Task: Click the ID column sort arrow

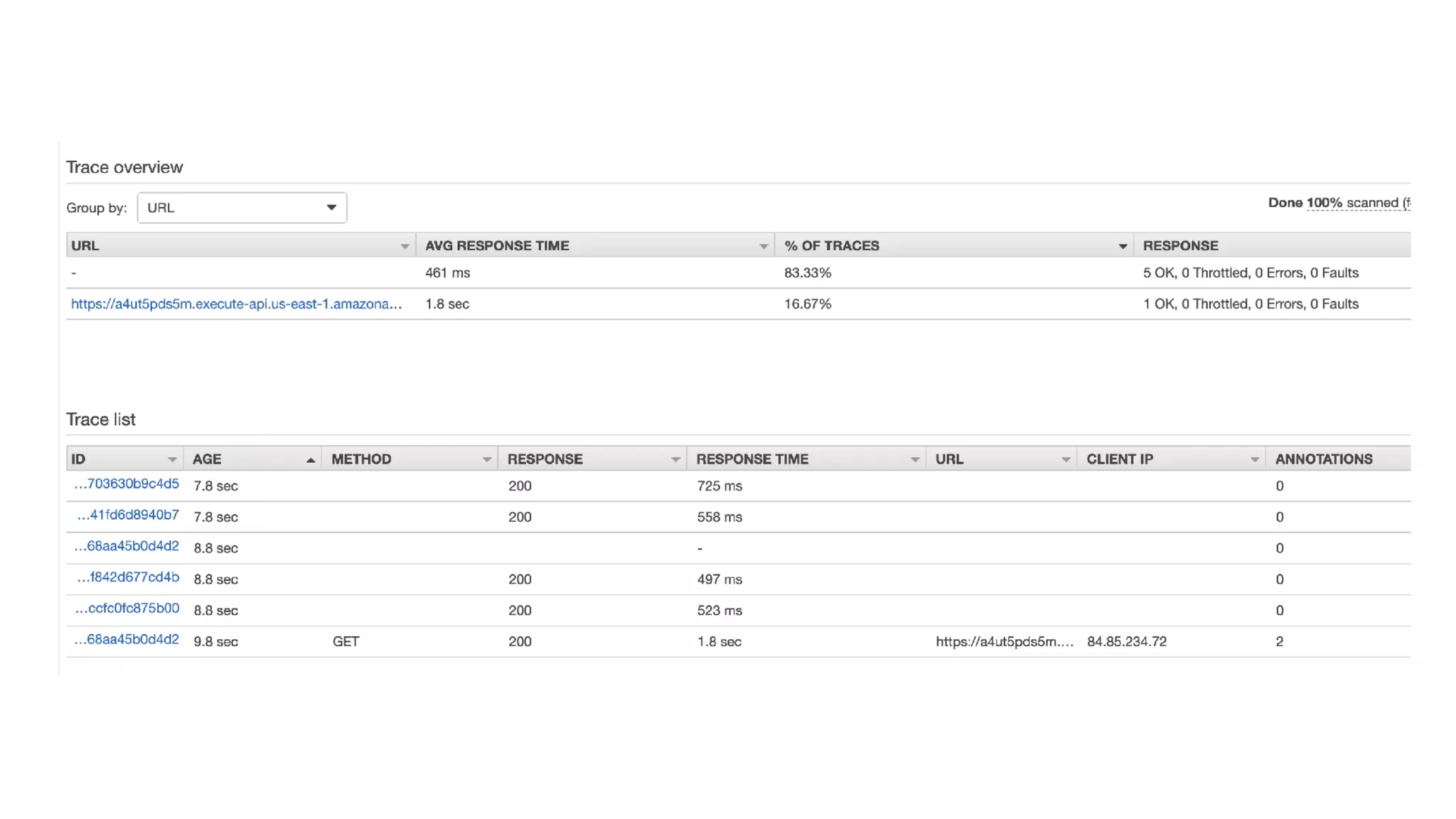Action: pos(172,459)
